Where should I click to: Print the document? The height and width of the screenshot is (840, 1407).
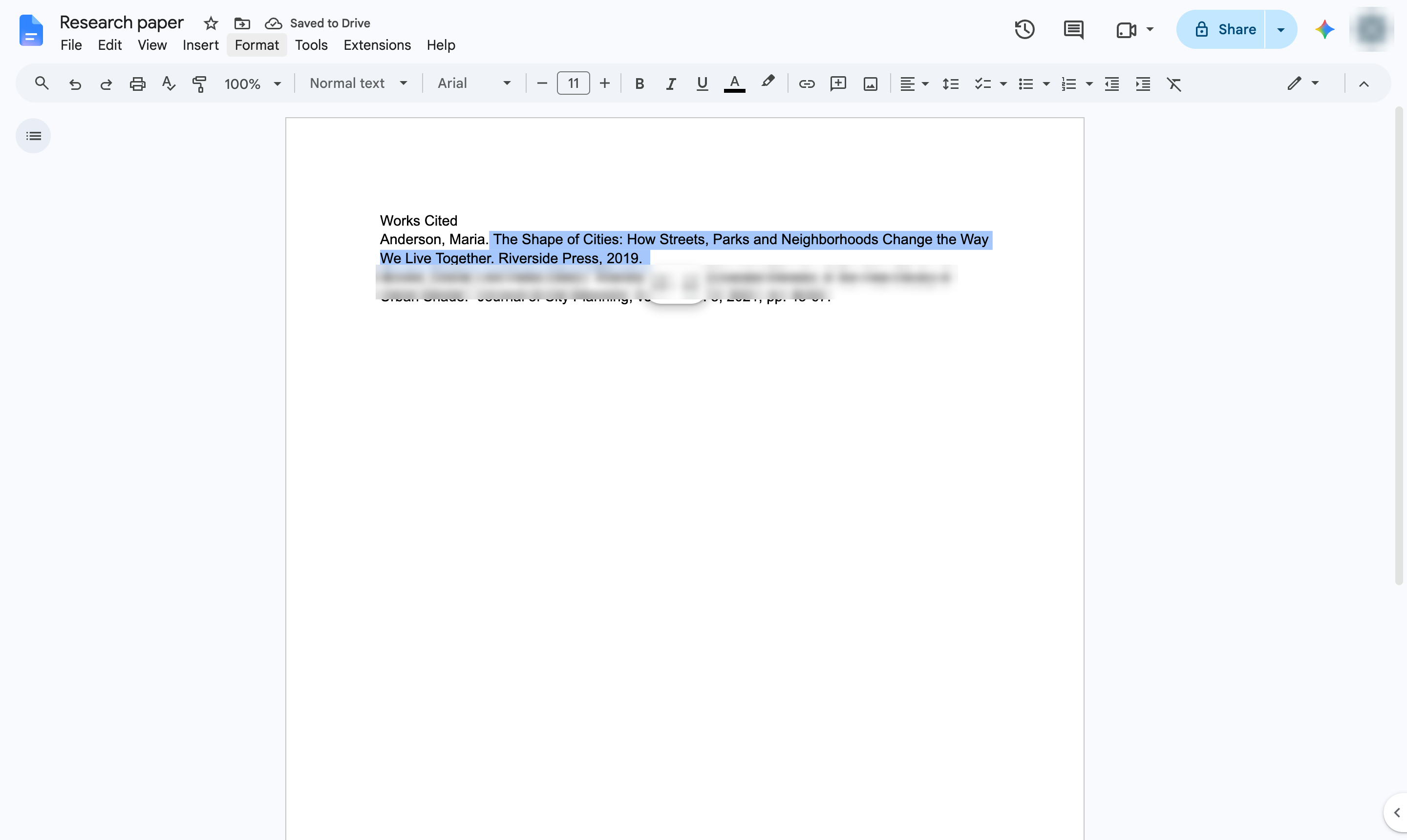point(138,84)
